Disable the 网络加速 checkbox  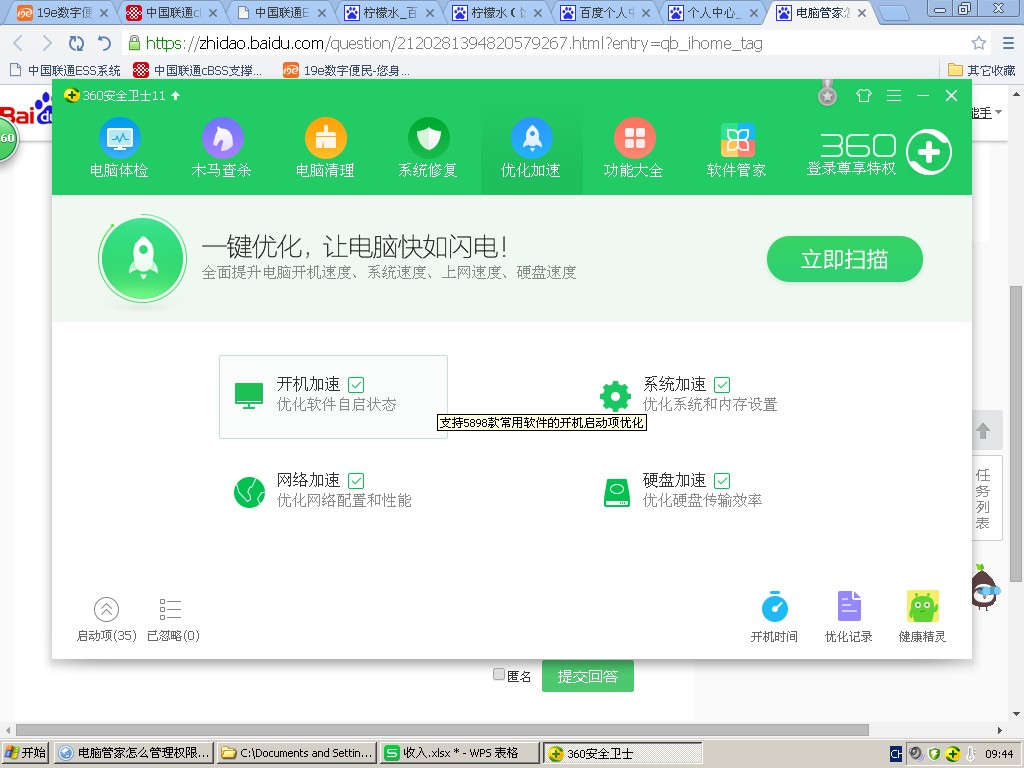[356, 481]
